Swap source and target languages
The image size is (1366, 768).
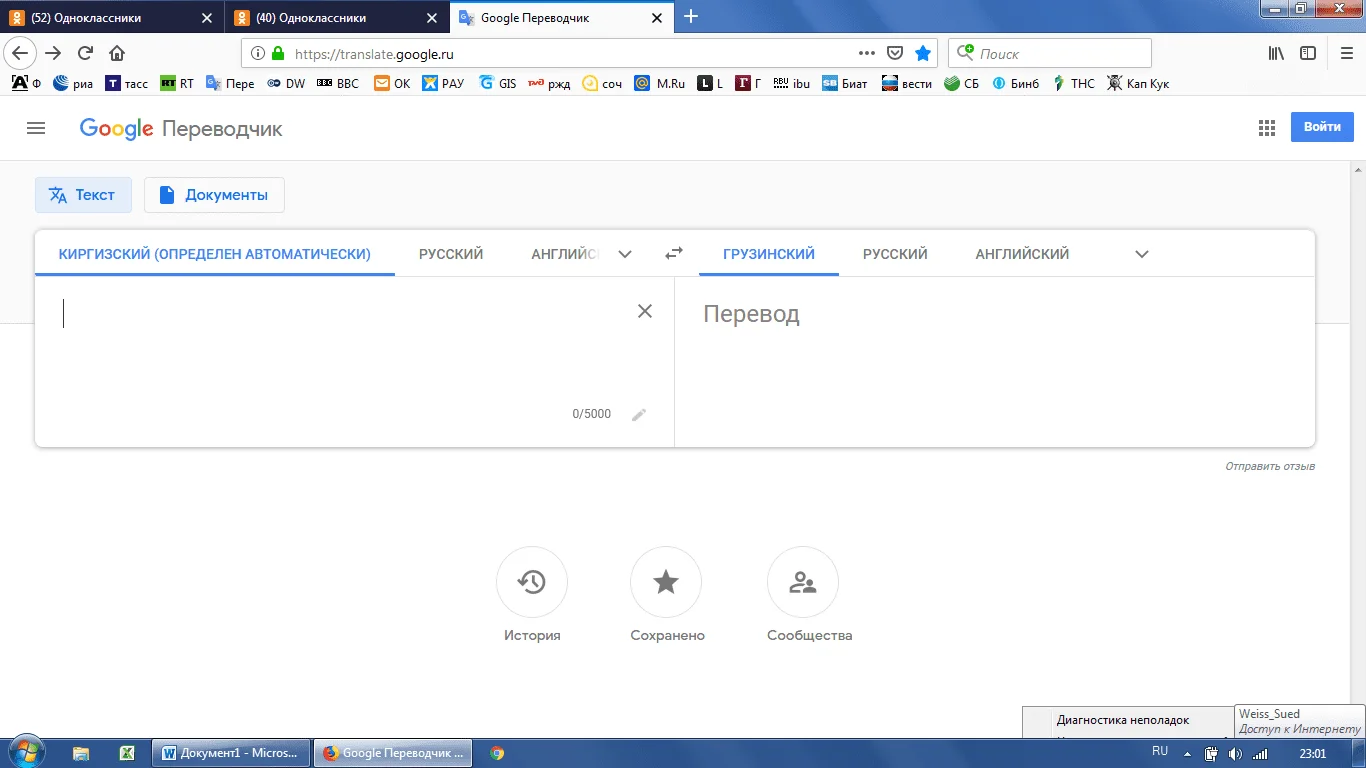point(674,254)
